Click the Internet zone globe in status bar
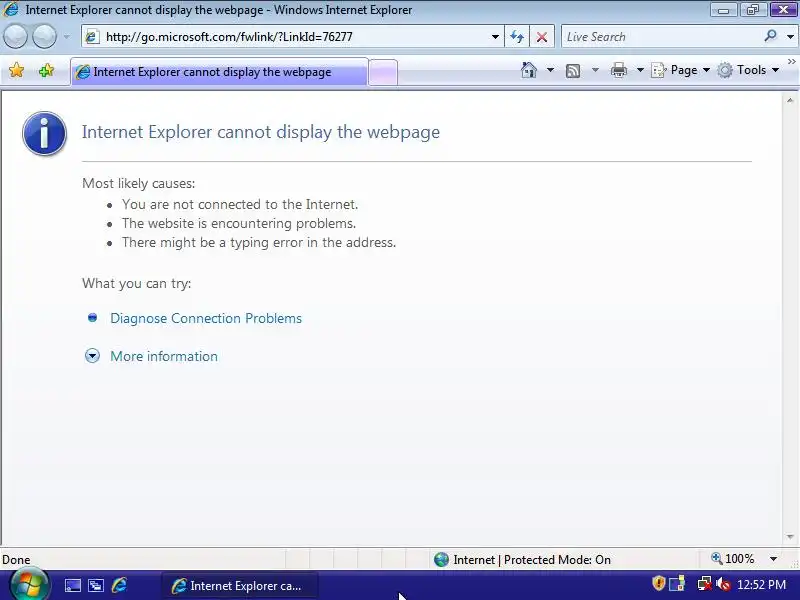The image size is (800, 600). pos(441,560)
